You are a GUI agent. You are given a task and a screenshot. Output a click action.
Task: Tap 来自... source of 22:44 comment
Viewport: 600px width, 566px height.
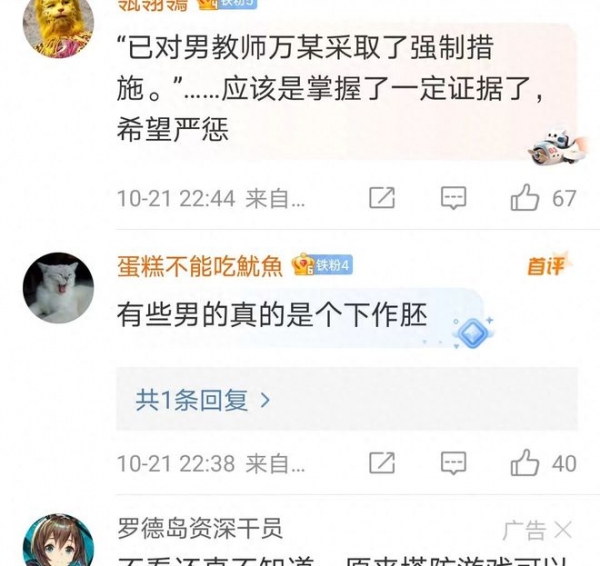pos(275,199)
